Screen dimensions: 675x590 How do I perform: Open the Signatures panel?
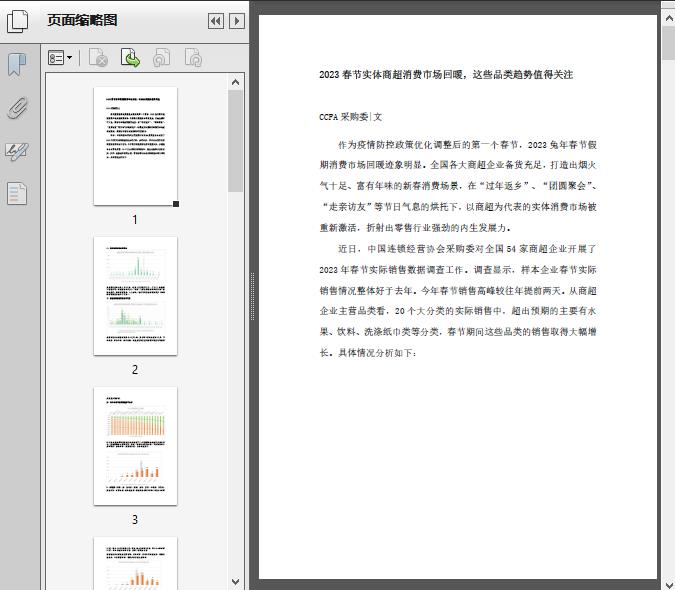(17, 151)
